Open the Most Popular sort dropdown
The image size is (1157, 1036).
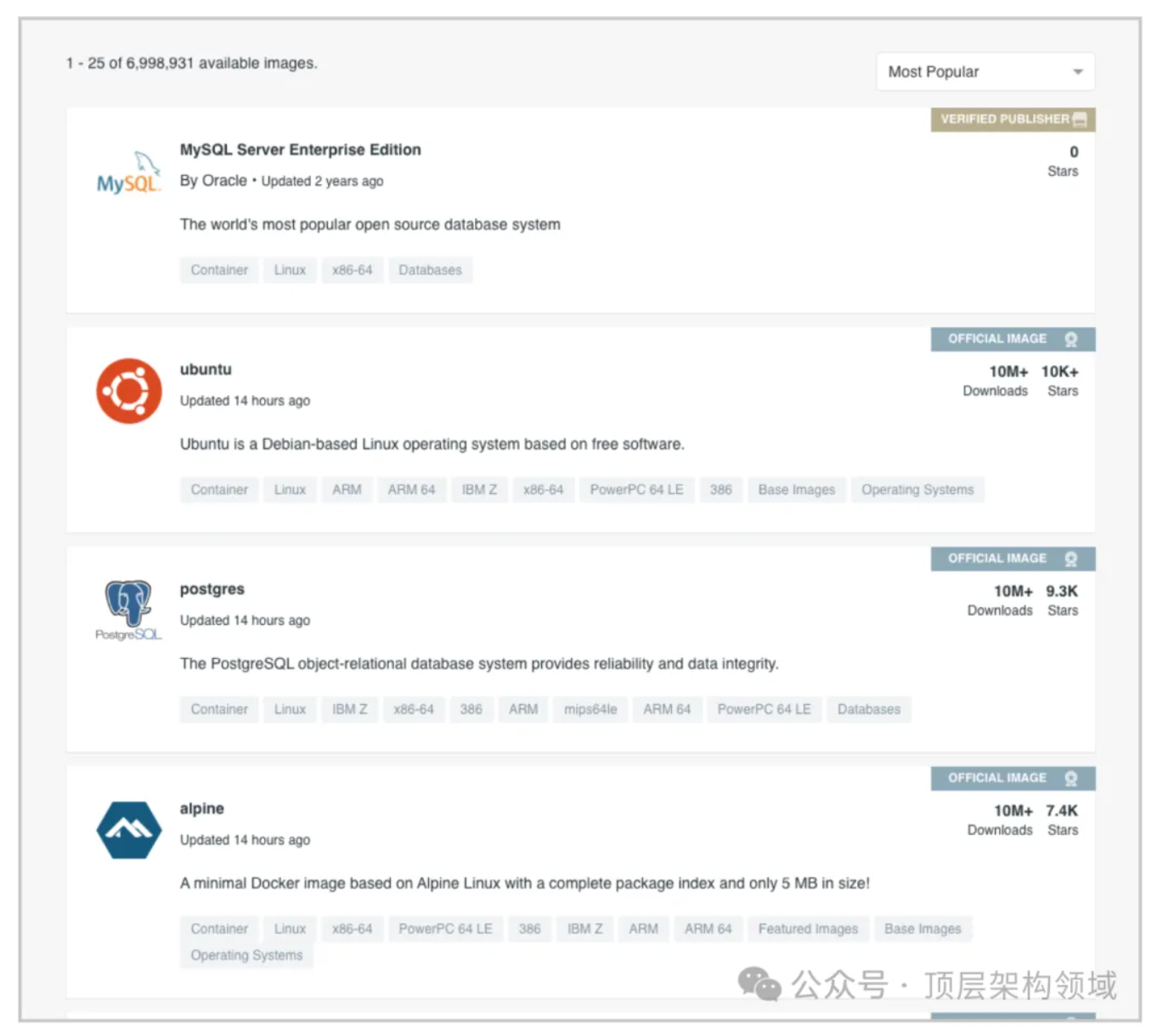(x=985, y=72)
